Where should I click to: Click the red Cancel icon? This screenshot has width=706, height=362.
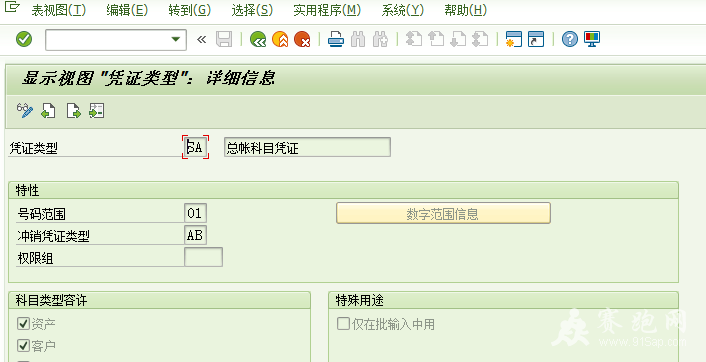[x=302, y=40]
